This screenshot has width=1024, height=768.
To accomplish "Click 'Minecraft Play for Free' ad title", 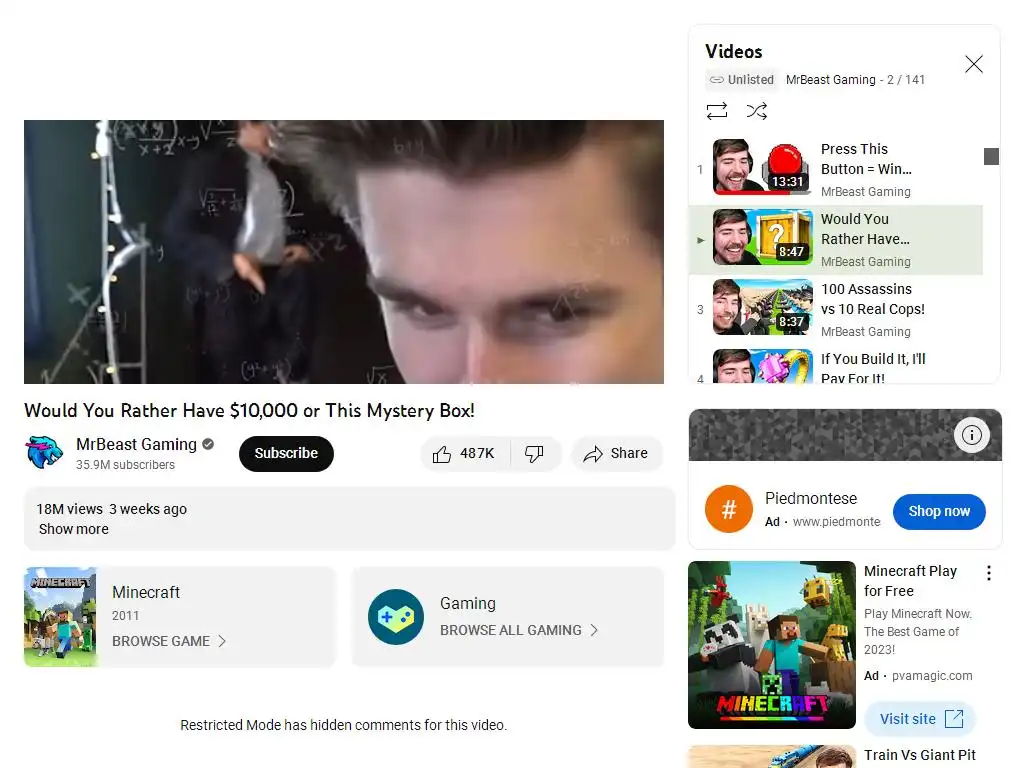I will (910, 581).
